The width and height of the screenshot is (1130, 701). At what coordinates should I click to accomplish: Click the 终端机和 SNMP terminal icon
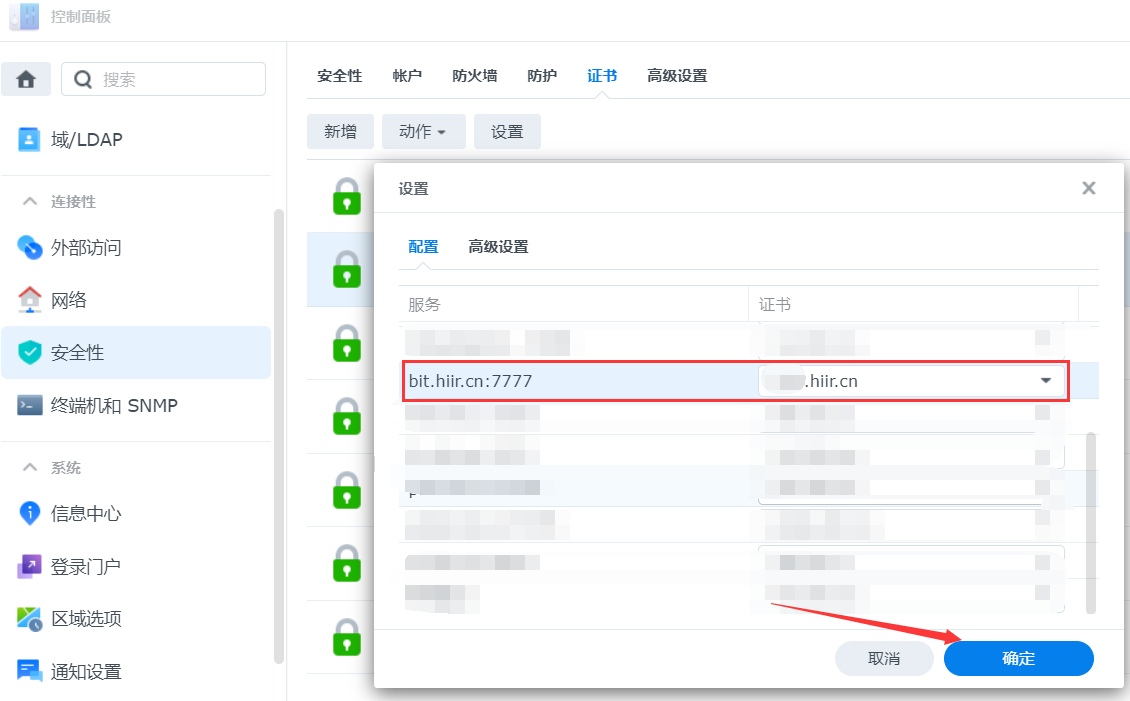coord(30,406)
